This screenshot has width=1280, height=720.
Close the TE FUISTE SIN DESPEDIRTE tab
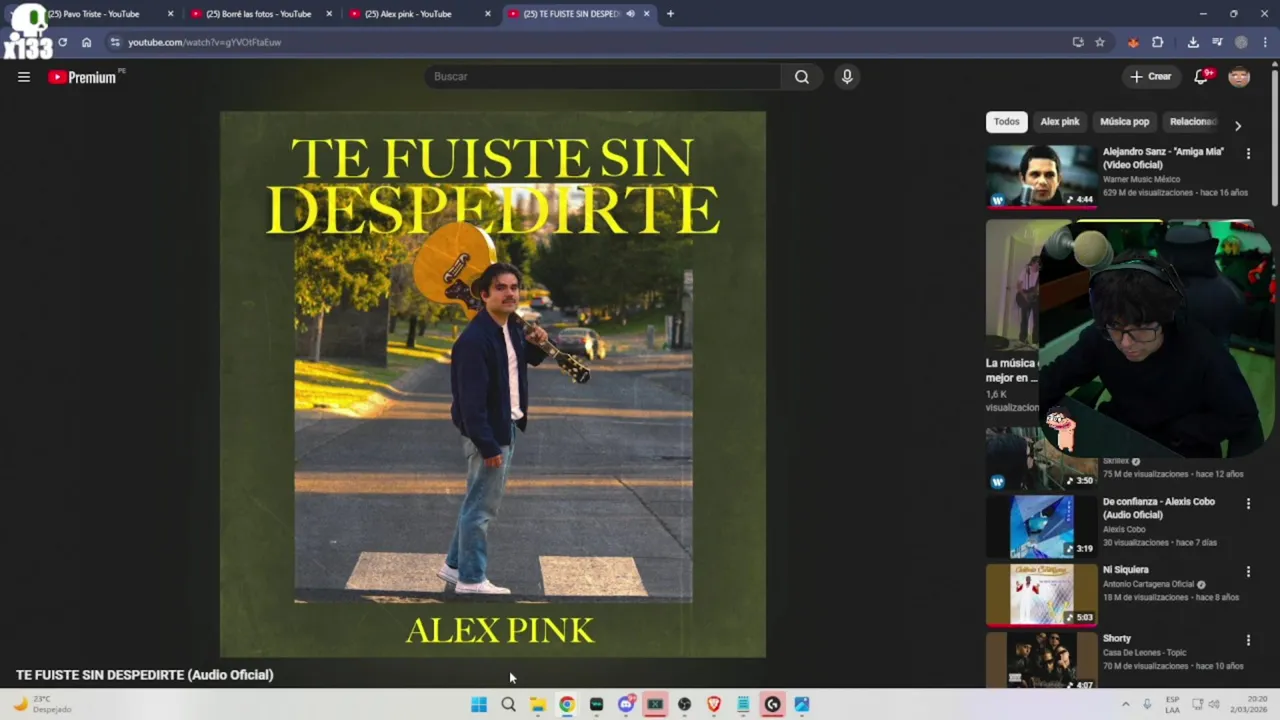pos(646,14)
